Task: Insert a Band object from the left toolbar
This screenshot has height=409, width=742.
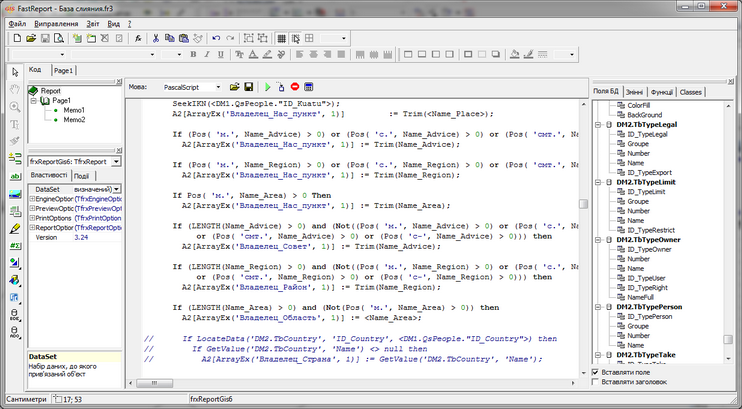Action: [15, 159]
